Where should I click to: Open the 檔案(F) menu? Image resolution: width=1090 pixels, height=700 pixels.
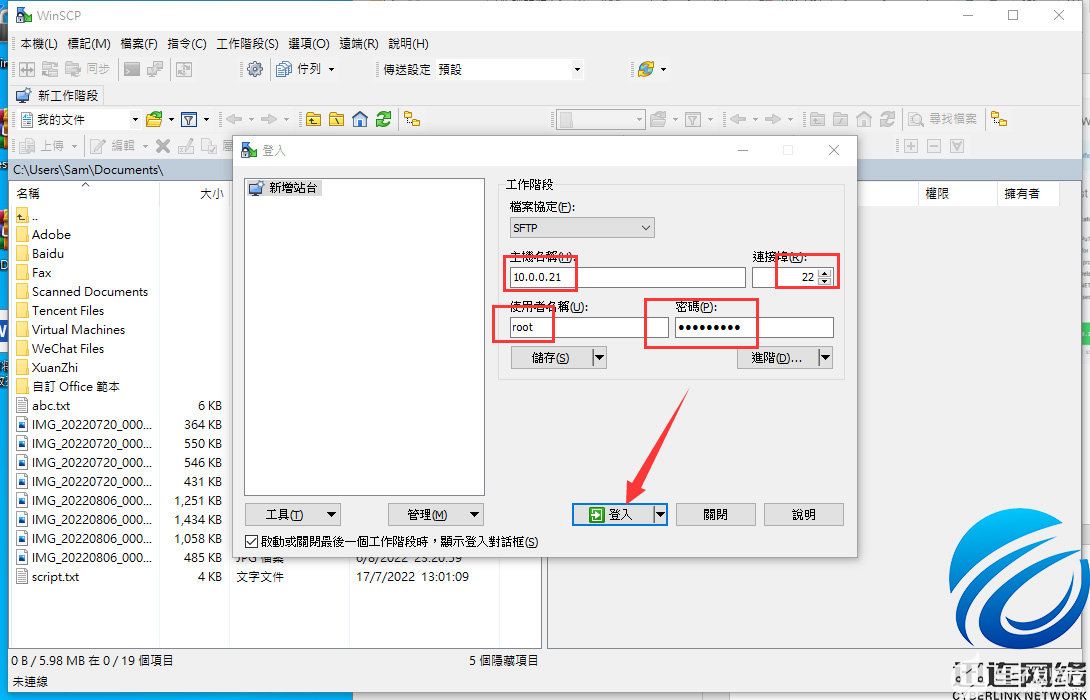(139, 44)
